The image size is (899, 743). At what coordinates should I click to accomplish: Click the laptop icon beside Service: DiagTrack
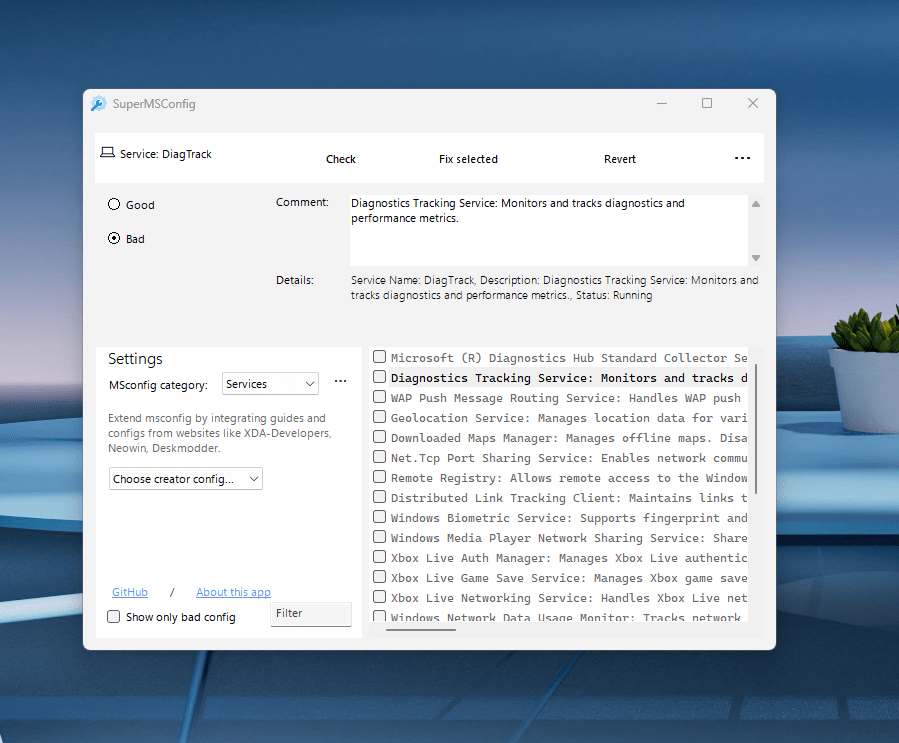(x=107, y=152)
